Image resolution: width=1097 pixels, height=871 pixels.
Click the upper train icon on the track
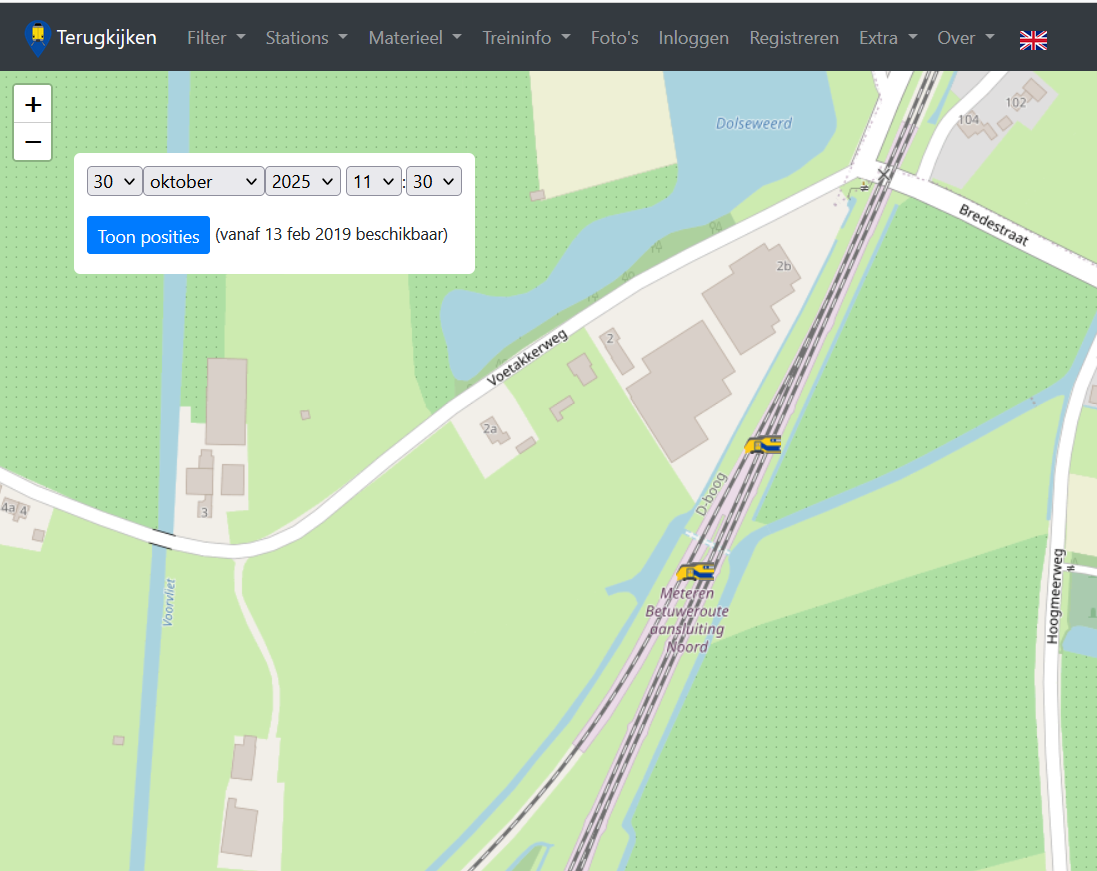[763, 445]
